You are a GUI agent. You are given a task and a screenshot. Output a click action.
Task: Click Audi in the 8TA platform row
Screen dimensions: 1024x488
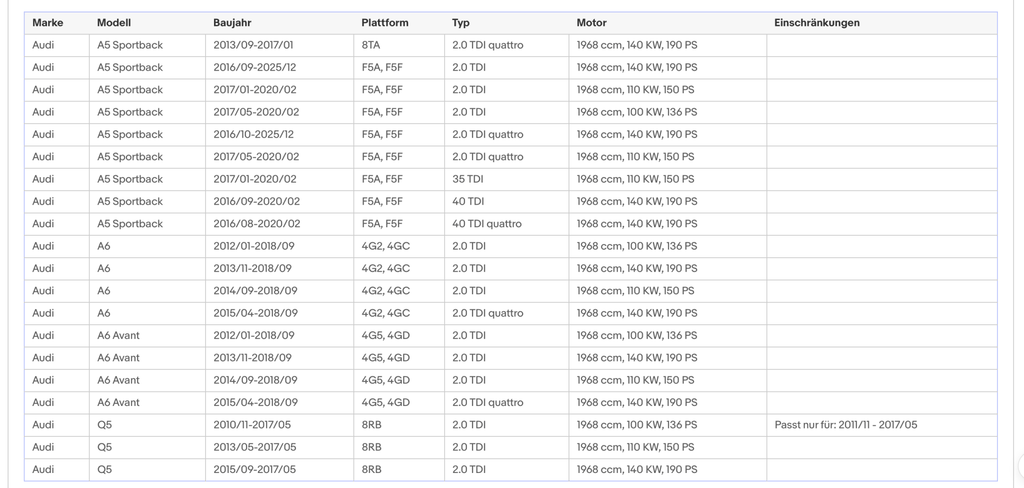[43, 45]
